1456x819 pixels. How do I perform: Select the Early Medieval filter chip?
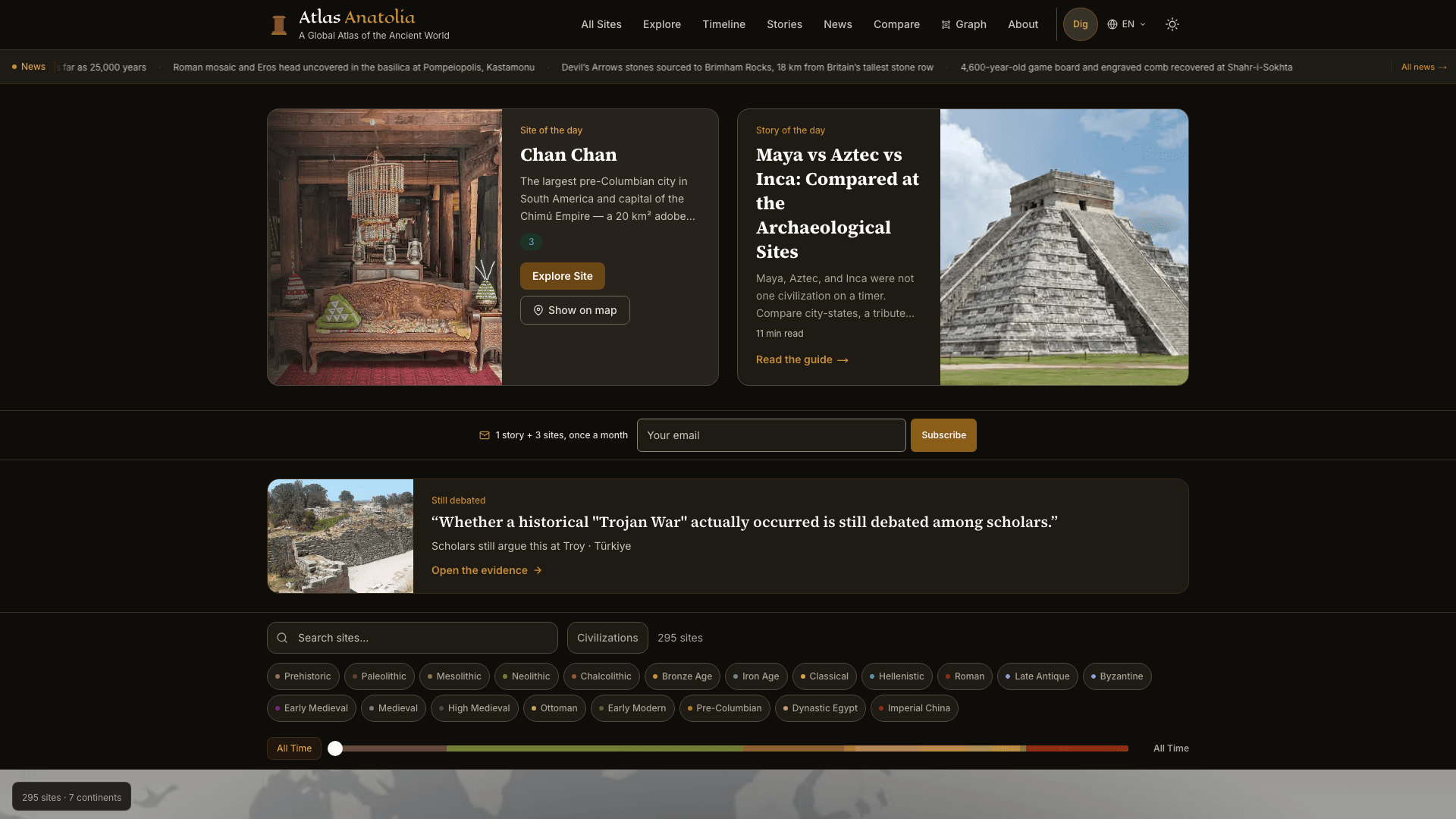[x=311, y=708]
